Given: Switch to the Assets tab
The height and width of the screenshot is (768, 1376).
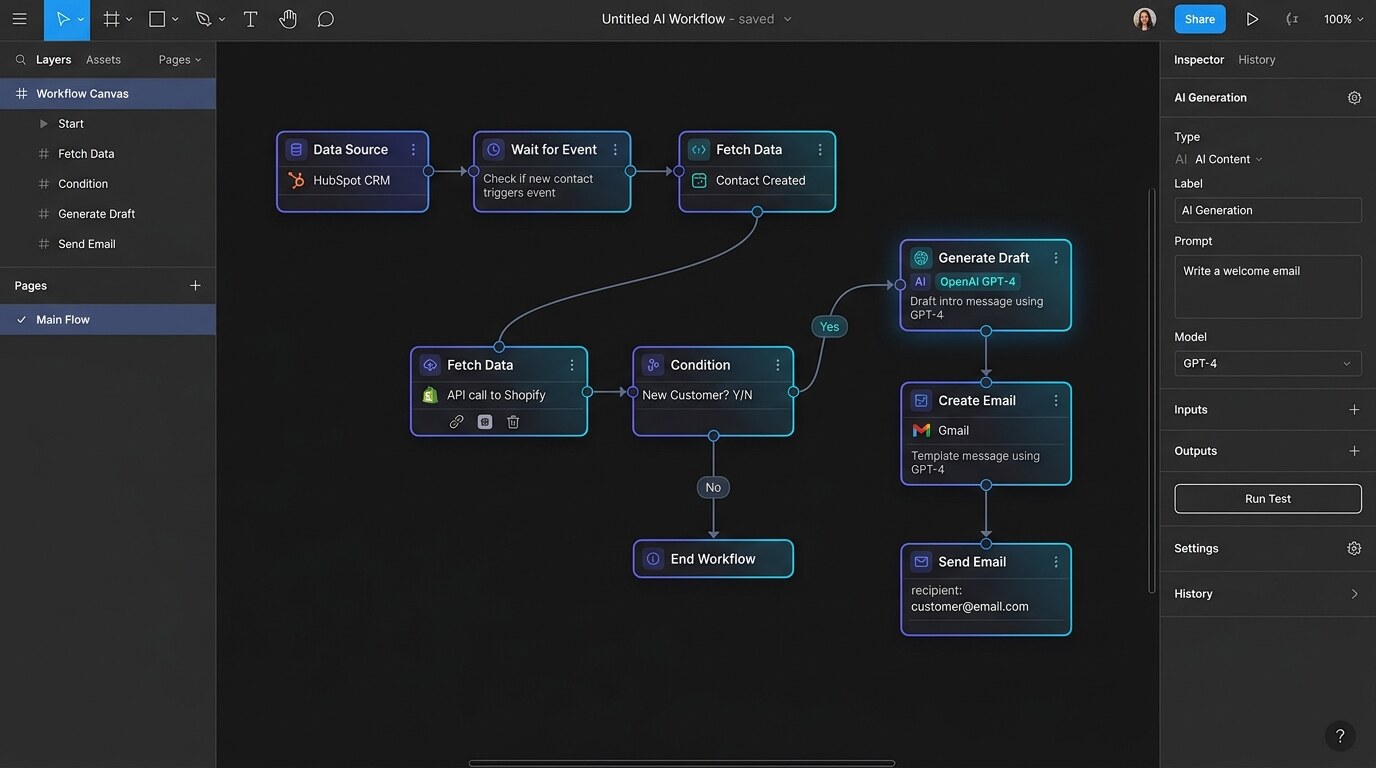Looking at the screenshot, I should 103,60.
